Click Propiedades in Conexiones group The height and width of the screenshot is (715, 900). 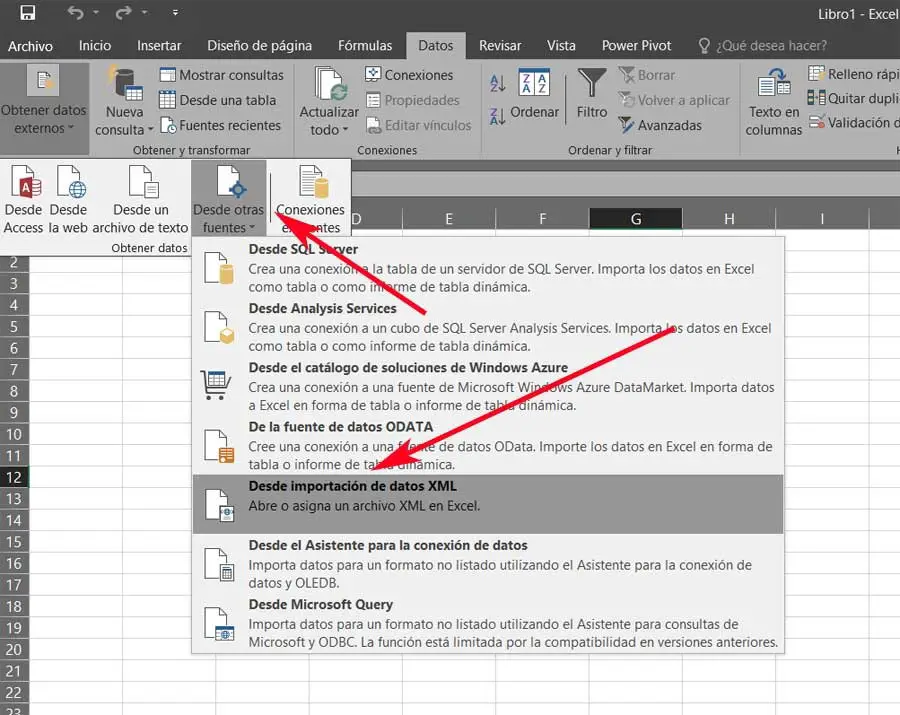413,100
